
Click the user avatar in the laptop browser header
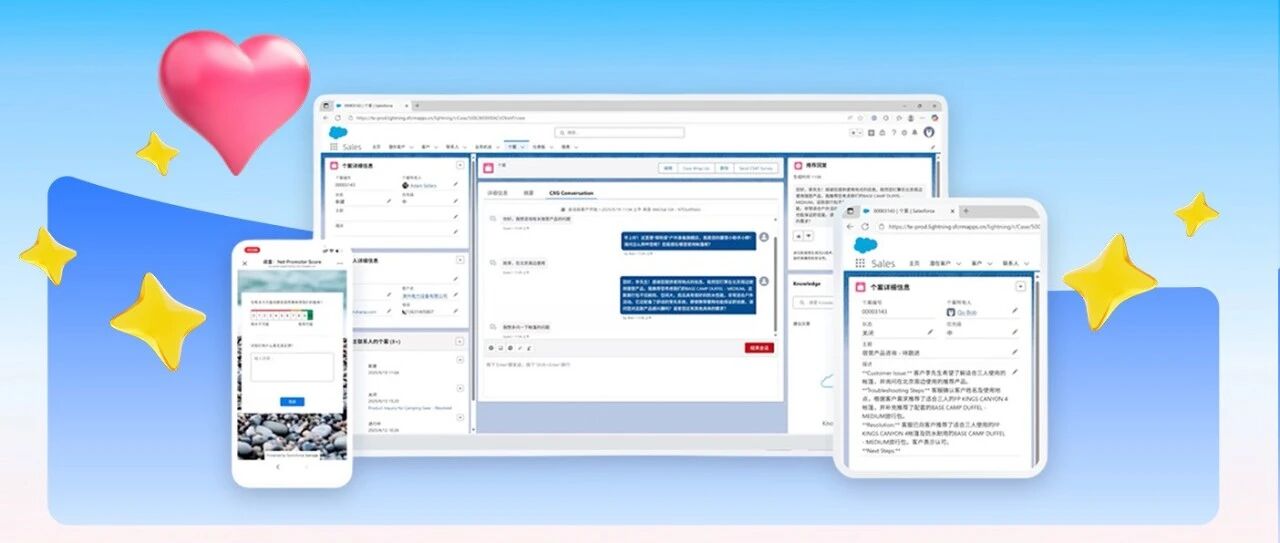point(929,132)
